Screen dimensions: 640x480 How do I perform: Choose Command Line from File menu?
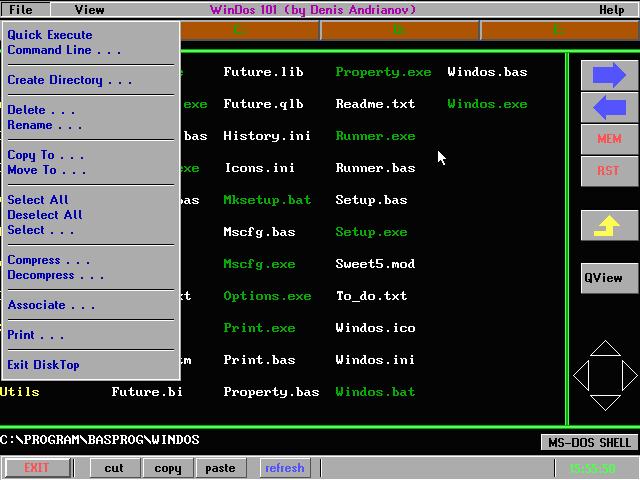coord(64,50)
